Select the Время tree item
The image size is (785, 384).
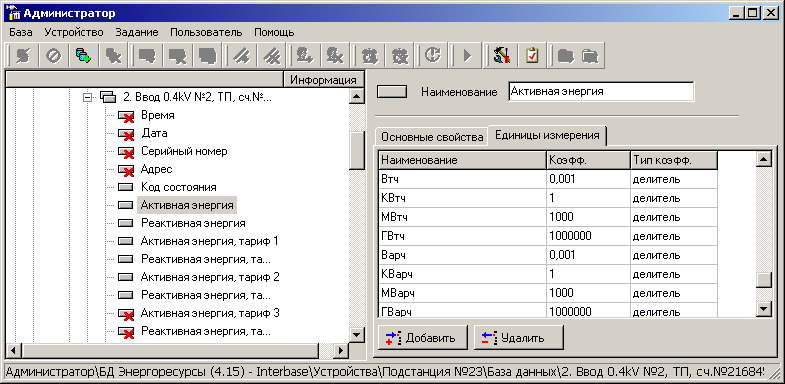click(x=158, y=115)
